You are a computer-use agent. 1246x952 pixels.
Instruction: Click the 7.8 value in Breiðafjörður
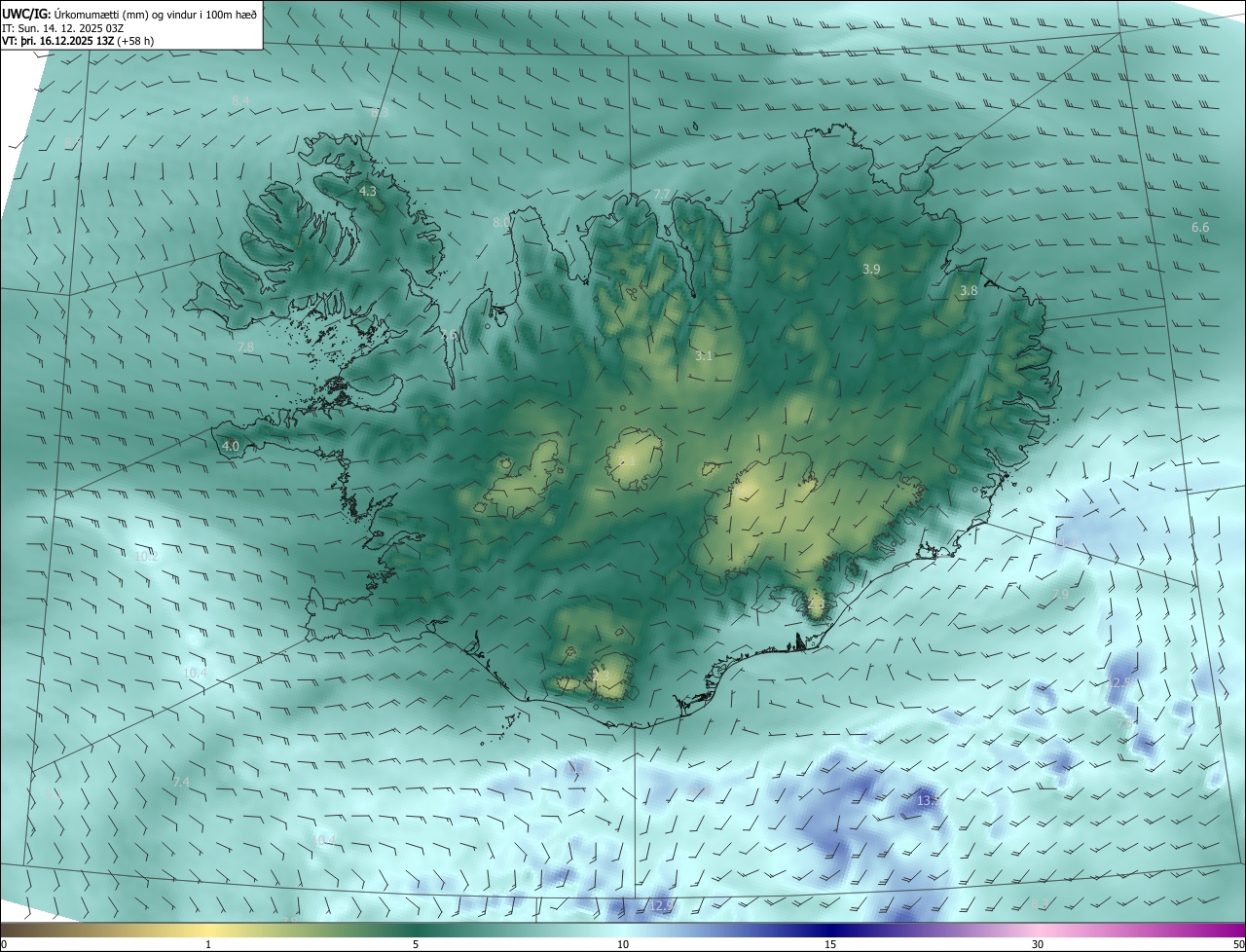point(245,348)
